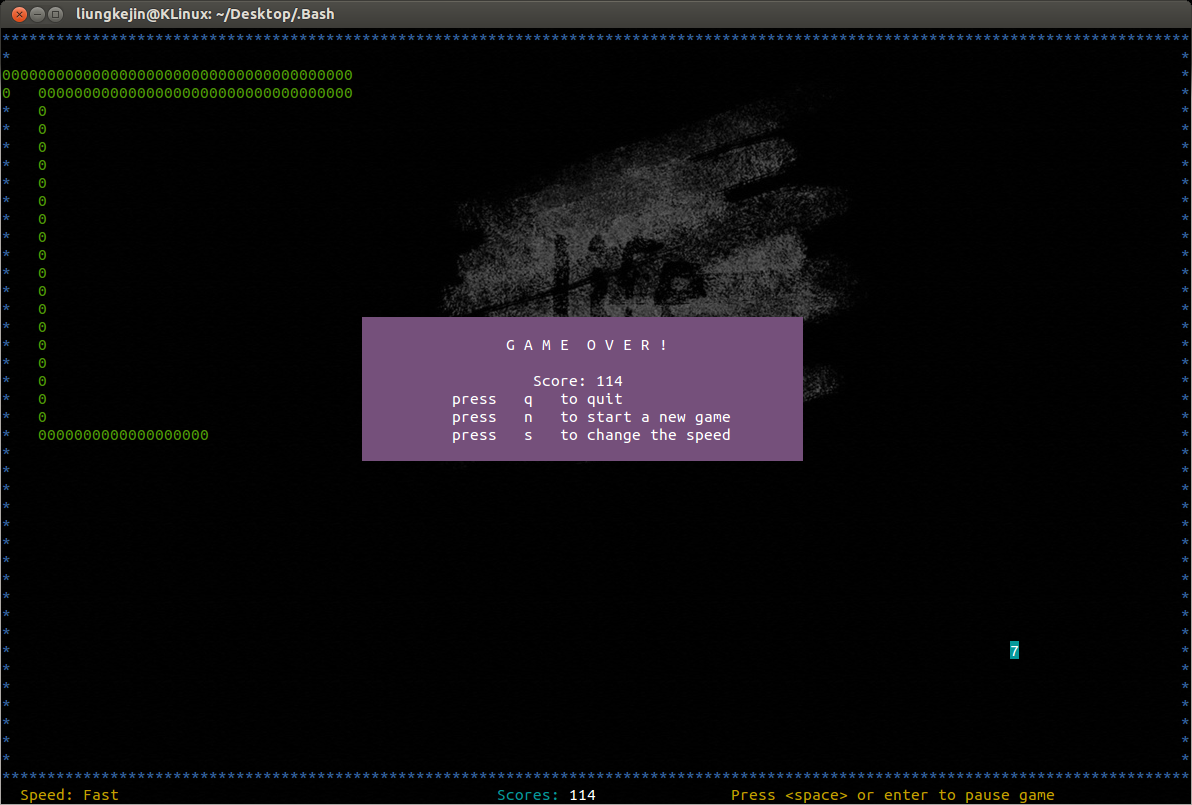The image size is (1192, 805).
Task: Click the 'press q to quit' option
Action: (x=537, y=399)
